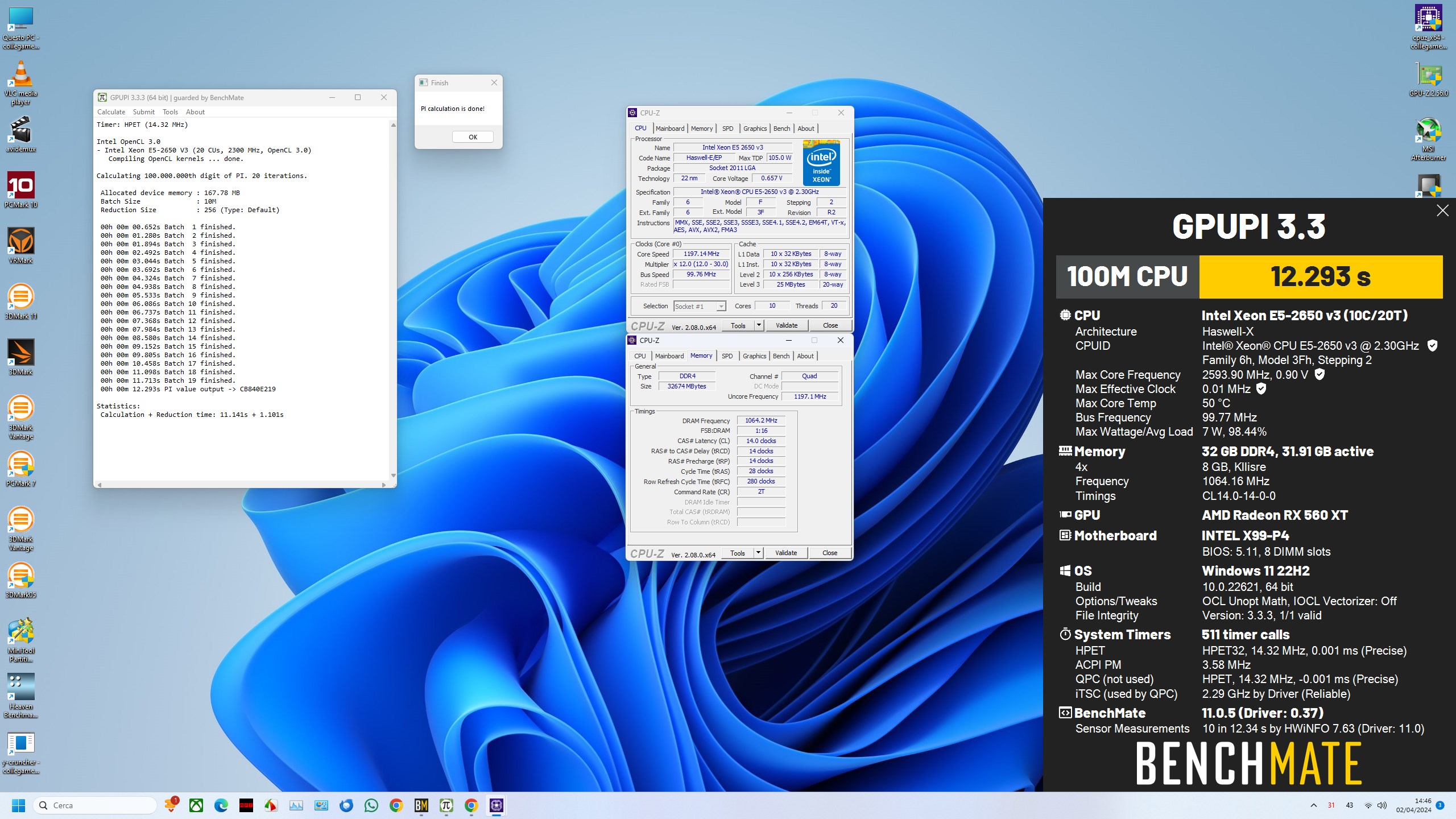Screen dimensions: 1456x819
Task: Switch to CPU tab in lower CPU-Z window
Action: tap(640, 356)
